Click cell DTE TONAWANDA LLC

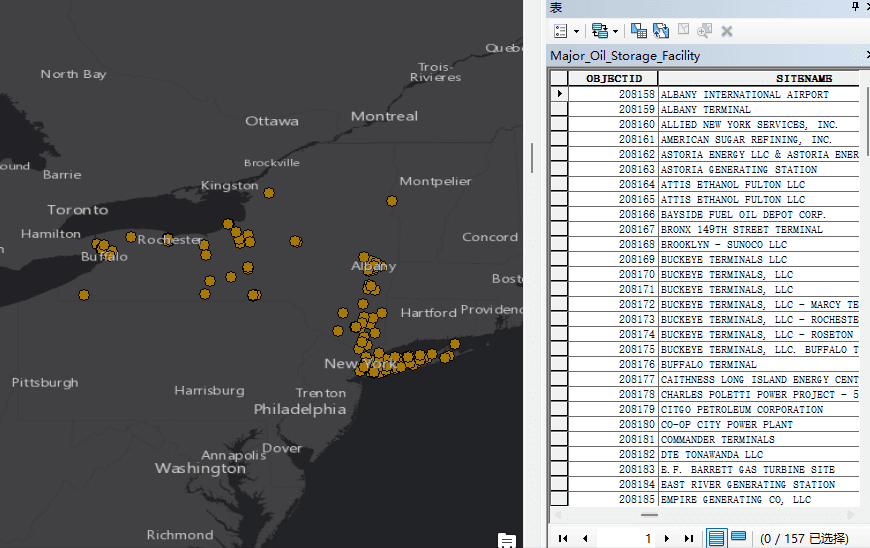[759, 454]
